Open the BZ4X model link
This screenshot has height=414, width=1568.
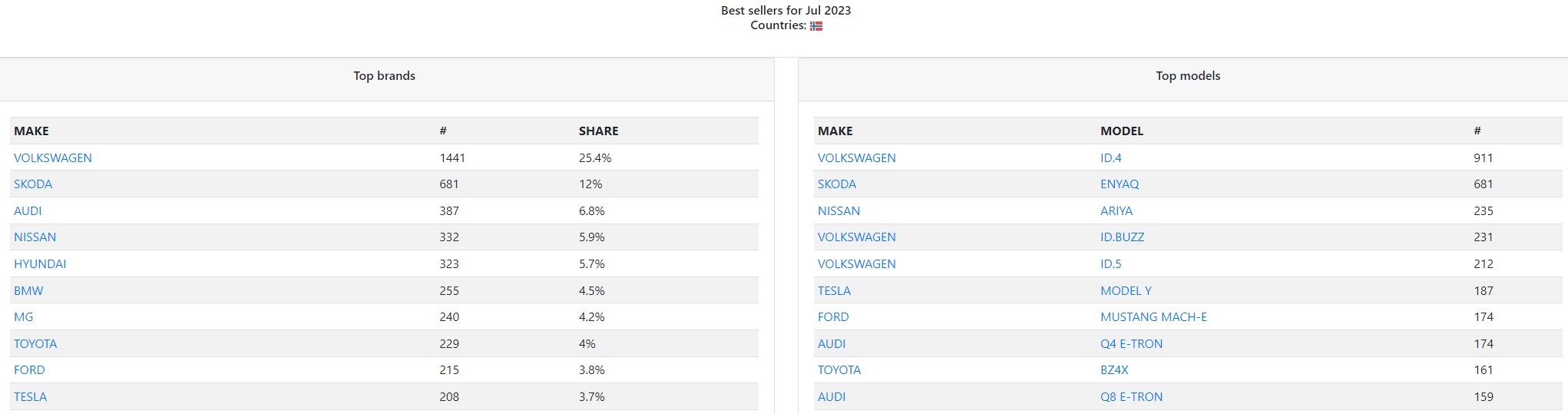tap(1114, 370)
